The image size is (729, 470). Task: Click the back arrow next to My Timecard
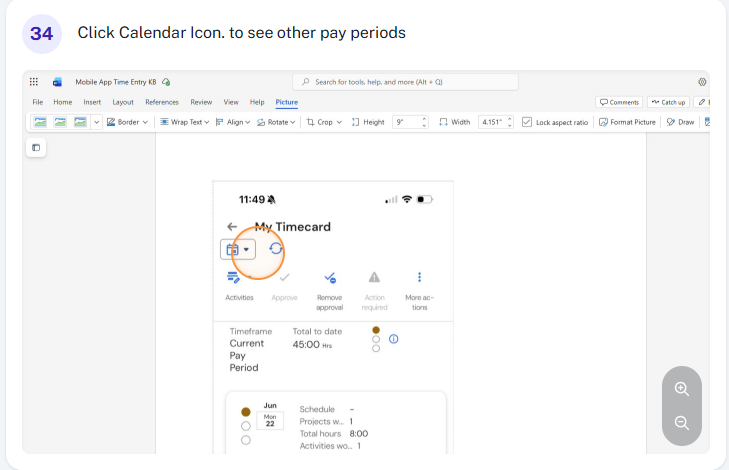tap(232, 227)
